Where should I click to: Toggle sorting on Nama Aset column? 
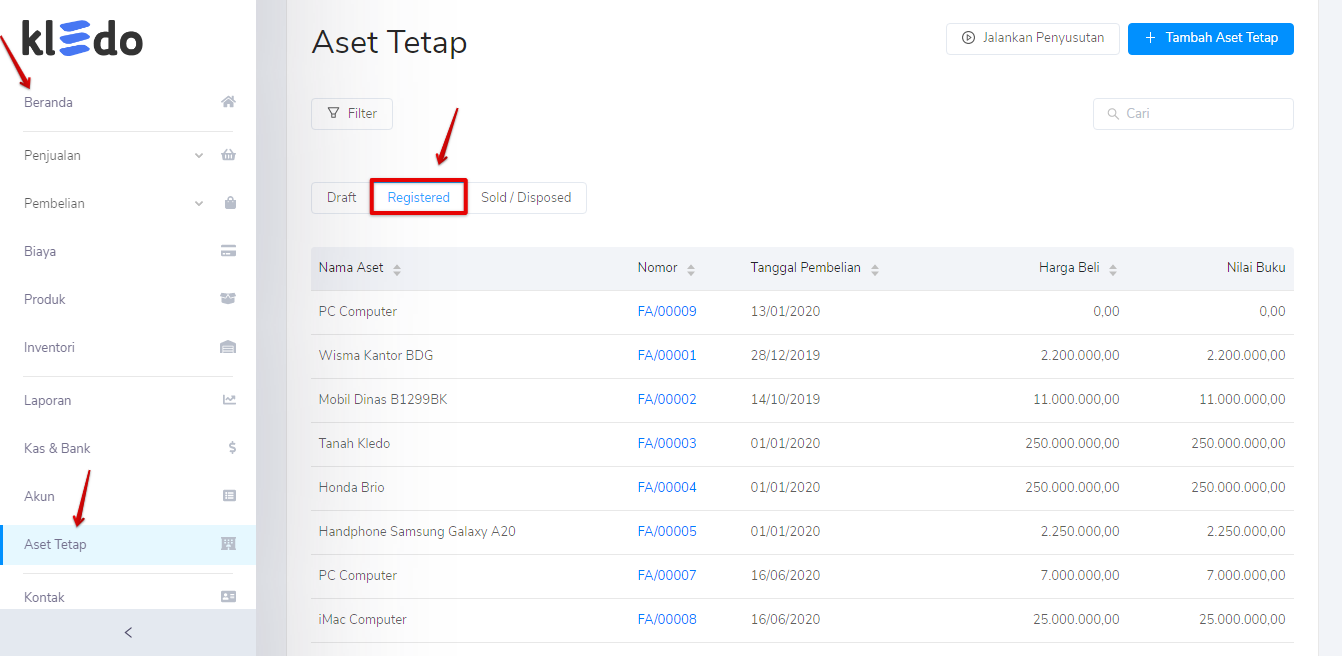click(x=398, y=269)
